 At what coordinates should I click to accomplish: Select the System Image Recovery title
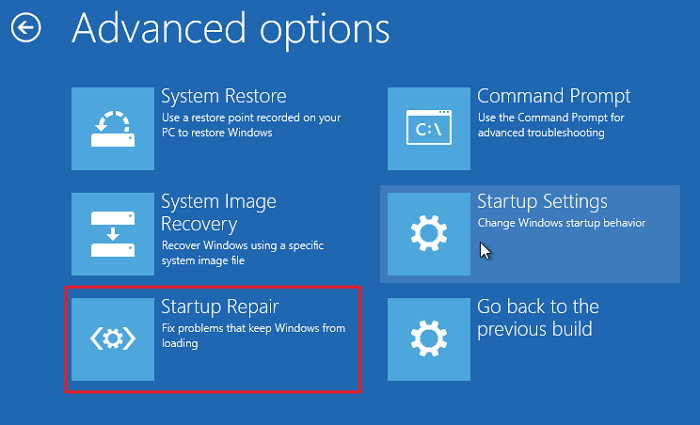[220, 213]
